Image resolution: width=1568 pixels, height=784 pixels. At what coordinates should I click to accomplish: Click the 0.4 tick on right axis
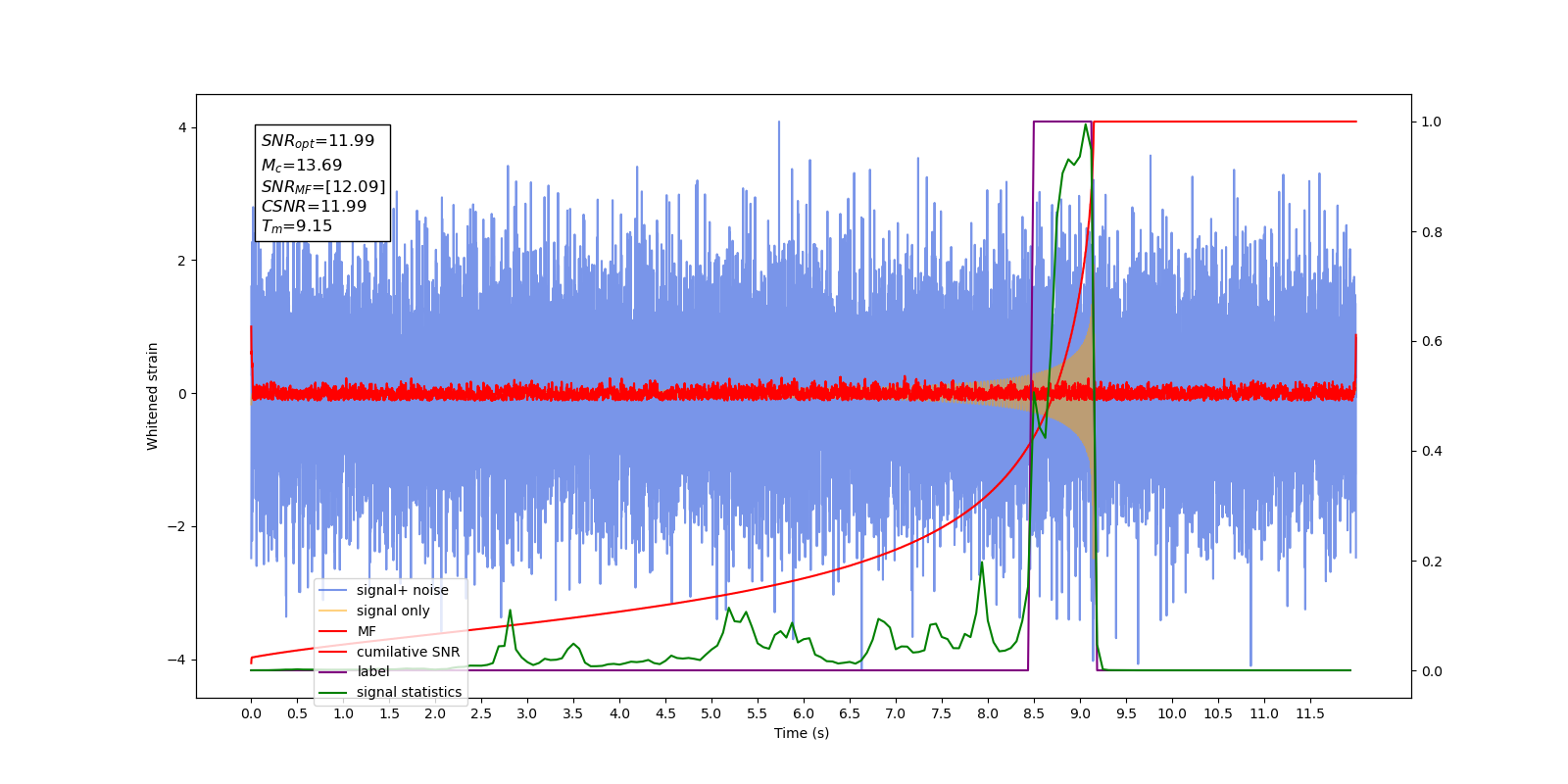[1432, 452]
